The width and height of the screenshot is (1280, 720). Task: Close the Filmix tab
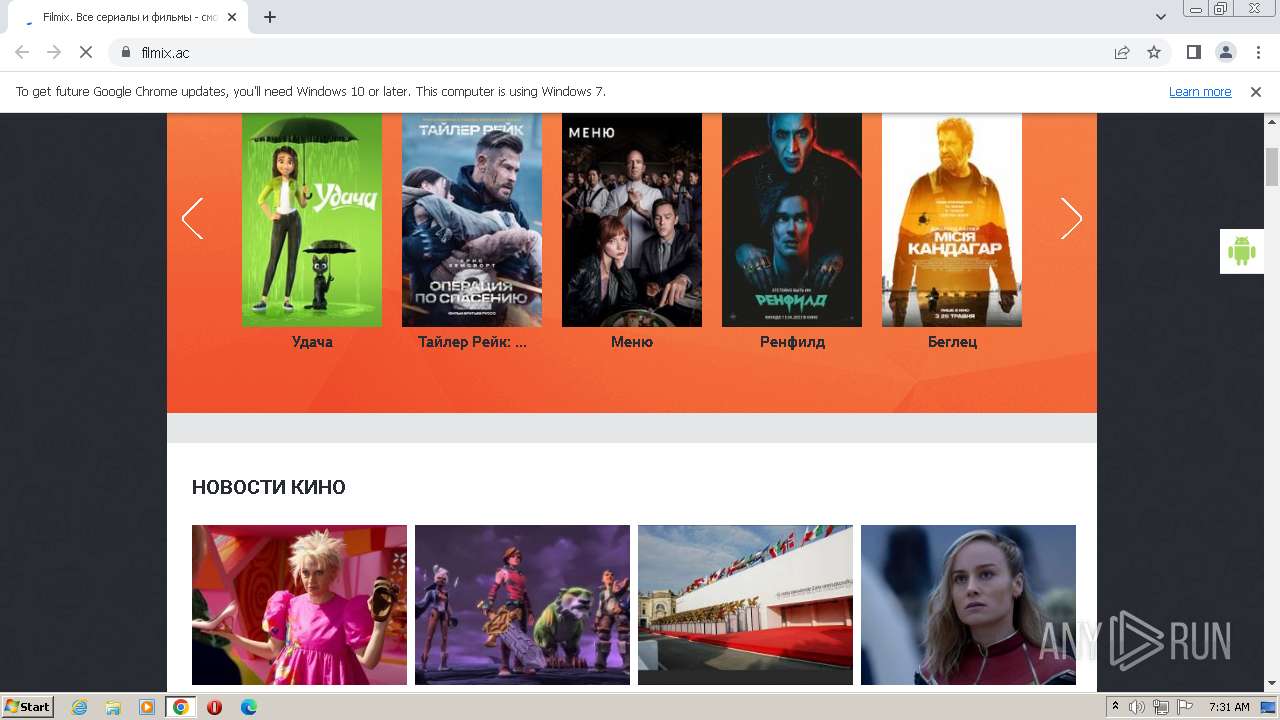pyautogui.click(x=233, y=17)
